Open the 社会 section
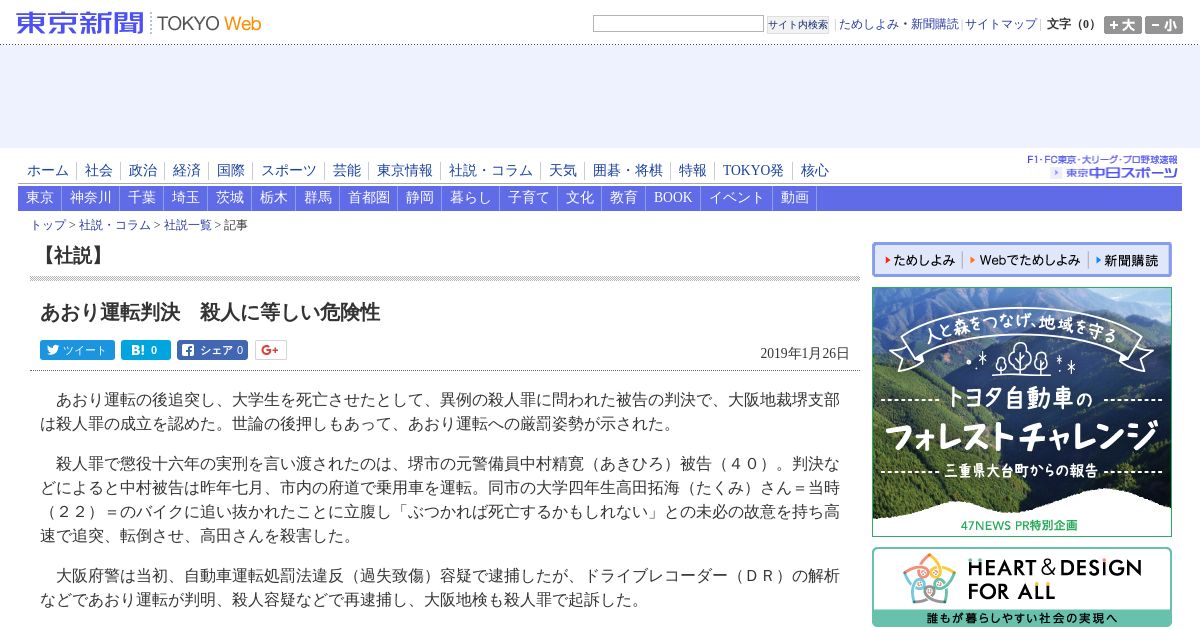The height and width of the screenshot is (630, 1200). tap(98, 171)
